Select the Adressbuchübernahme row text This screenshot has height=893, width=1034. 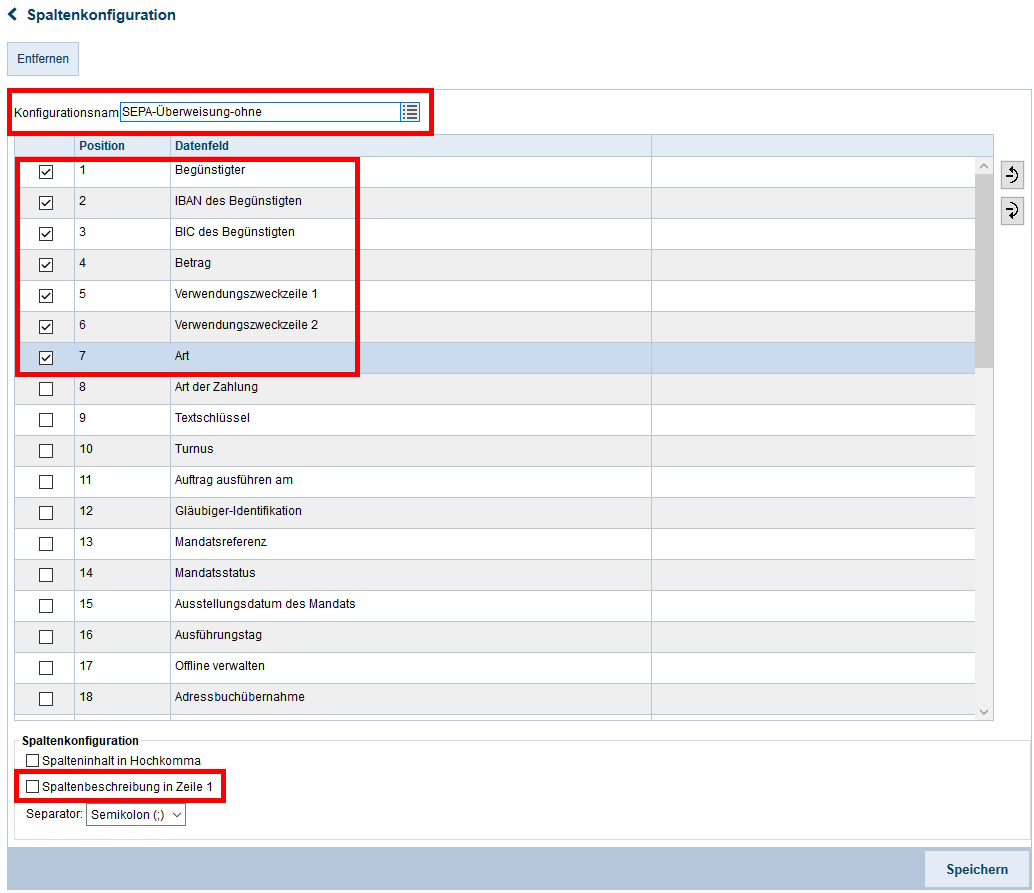point(239,696)
